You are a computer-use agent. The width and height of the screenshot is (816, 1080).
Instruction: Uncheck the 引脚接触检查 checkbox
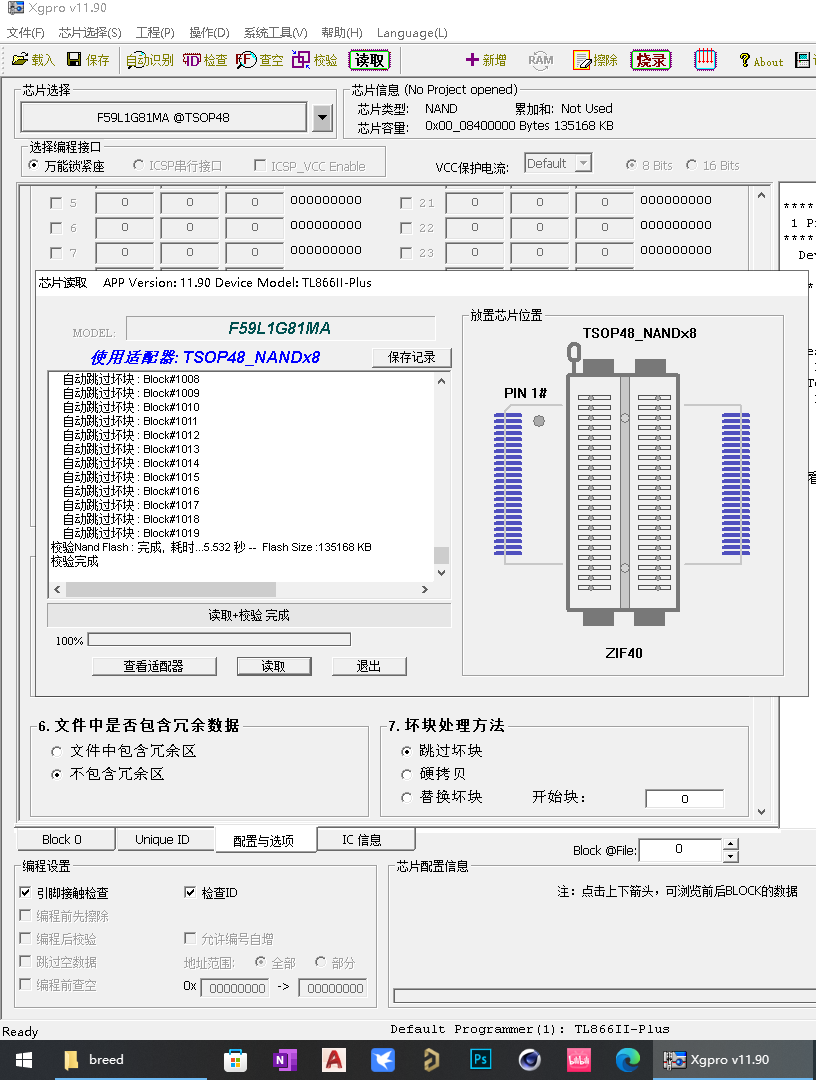coord(26,893)
